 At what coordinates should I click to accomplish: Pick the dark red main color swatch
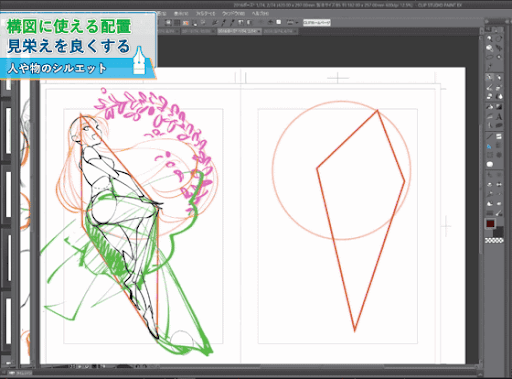click(490, 224)
